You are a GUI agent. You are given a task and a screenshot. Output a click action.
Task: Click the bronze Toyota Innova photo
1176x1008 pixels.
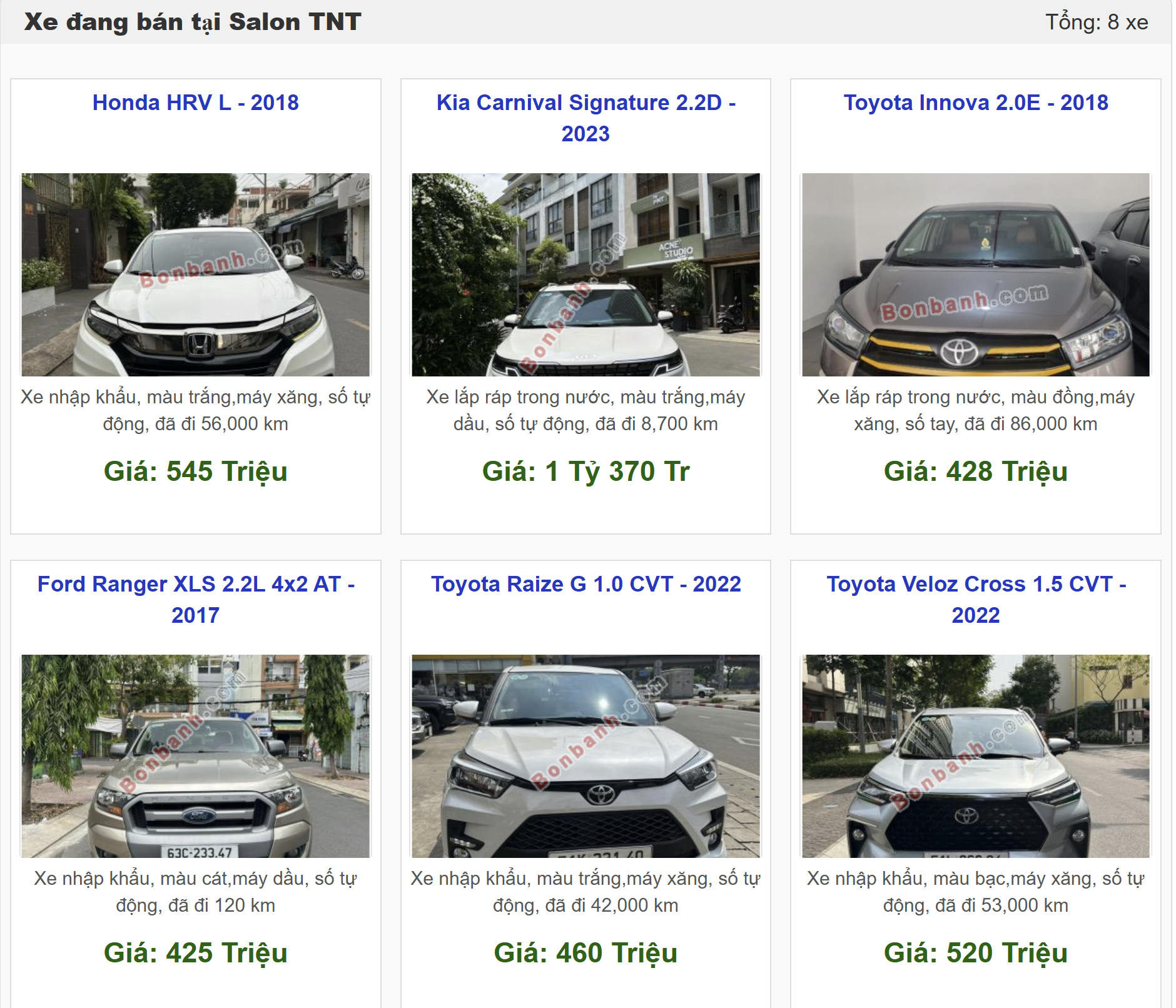[x=976, y=275]
